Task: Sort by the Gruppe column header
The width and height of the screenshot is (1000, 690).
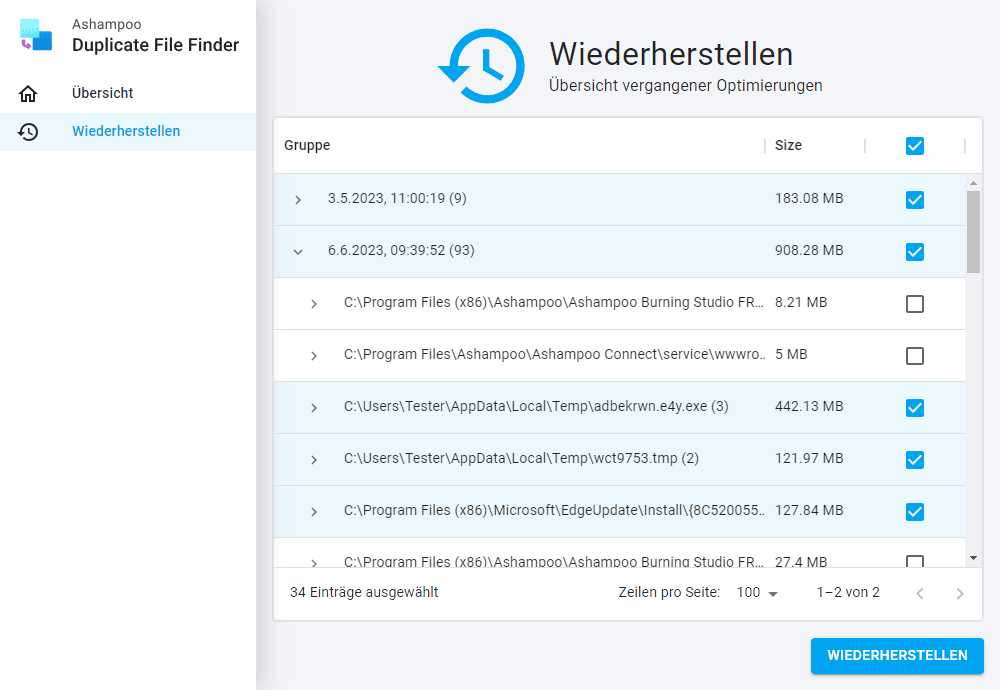Action: pos(307,145)
